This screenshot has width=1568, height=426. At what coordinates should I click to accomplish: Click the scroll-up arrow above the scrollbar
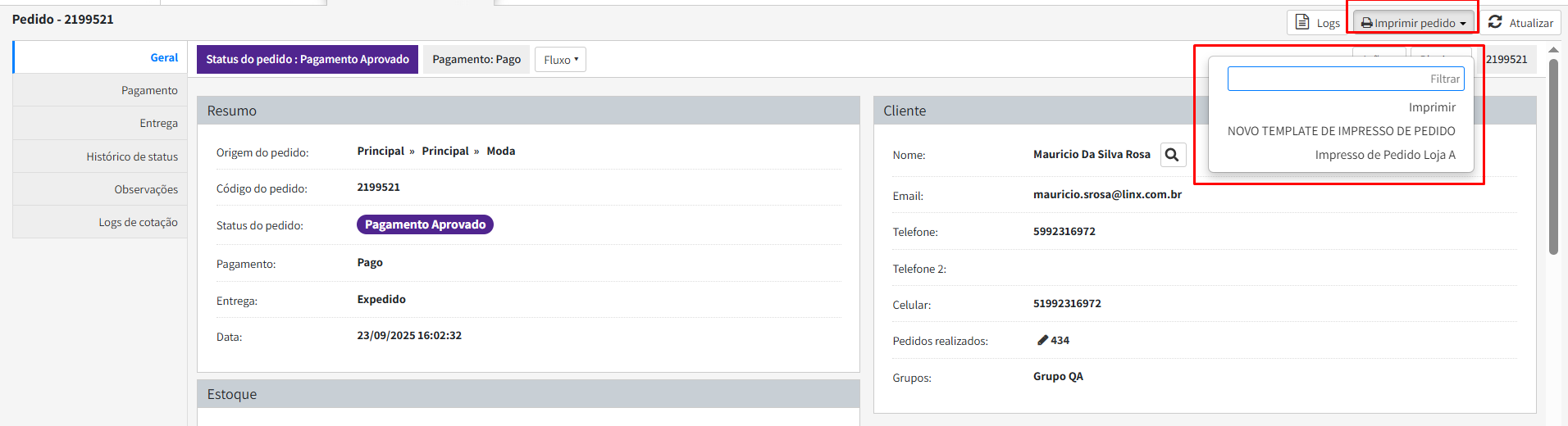click(1553, 50)
